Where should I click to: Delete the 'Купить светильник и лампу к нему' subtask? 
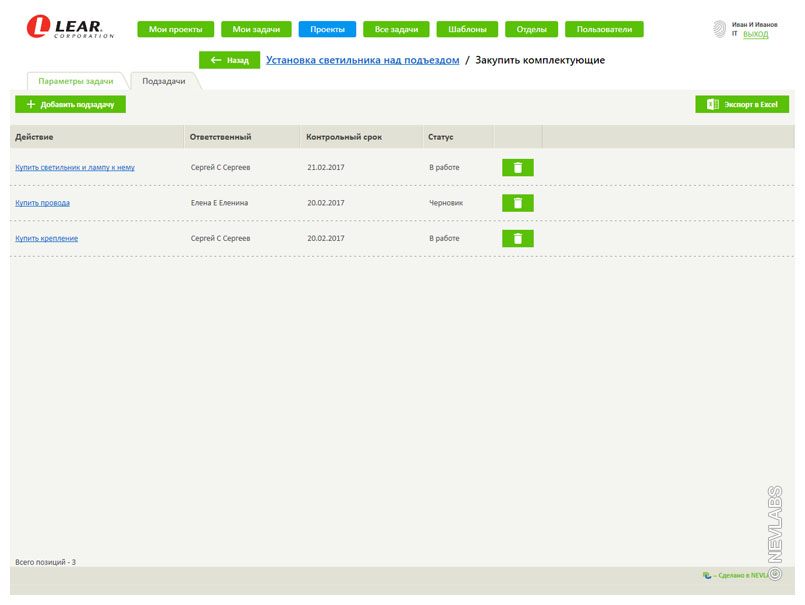[517, 168]
